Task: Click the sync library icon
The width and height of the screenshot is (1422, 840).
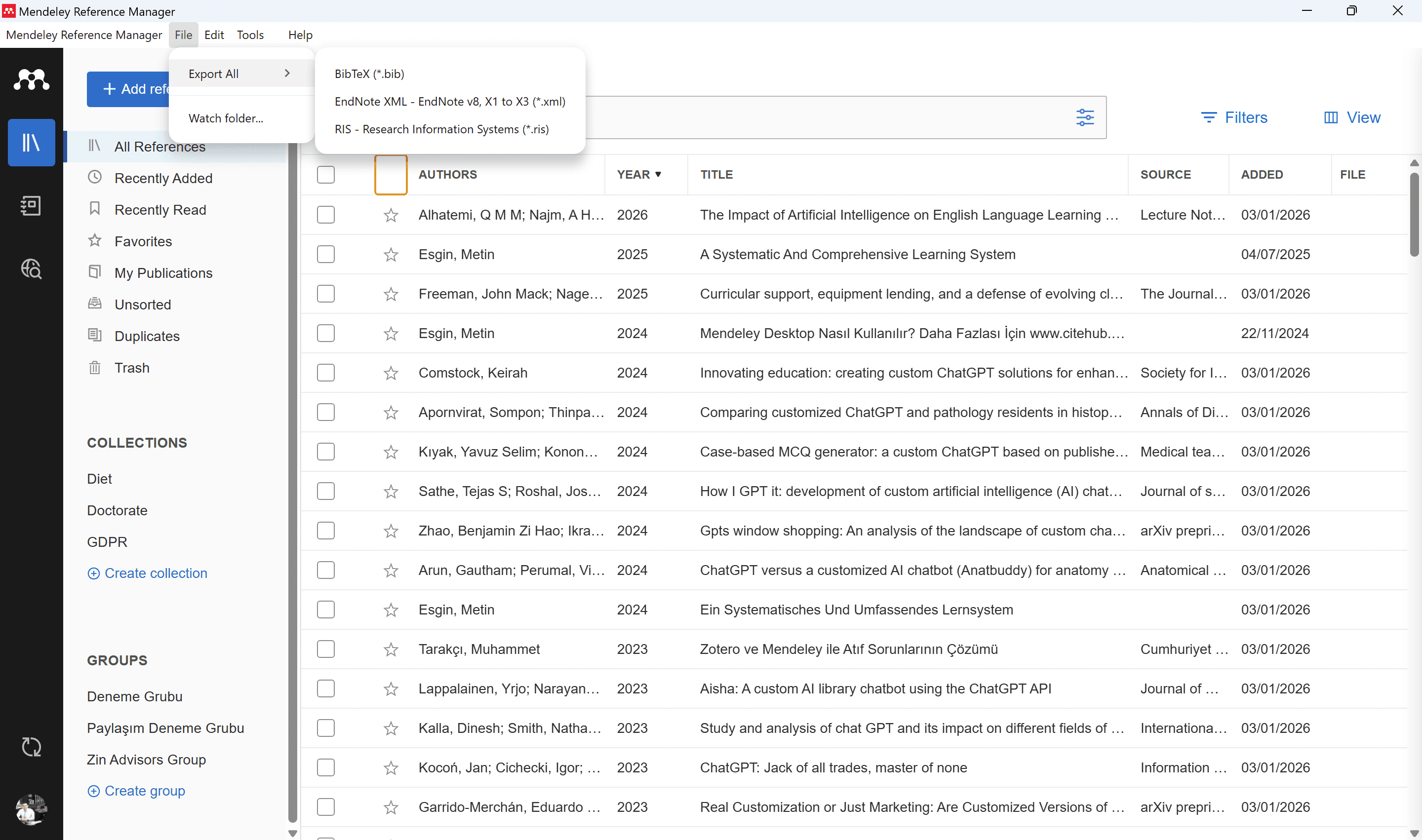Action: 31,747
